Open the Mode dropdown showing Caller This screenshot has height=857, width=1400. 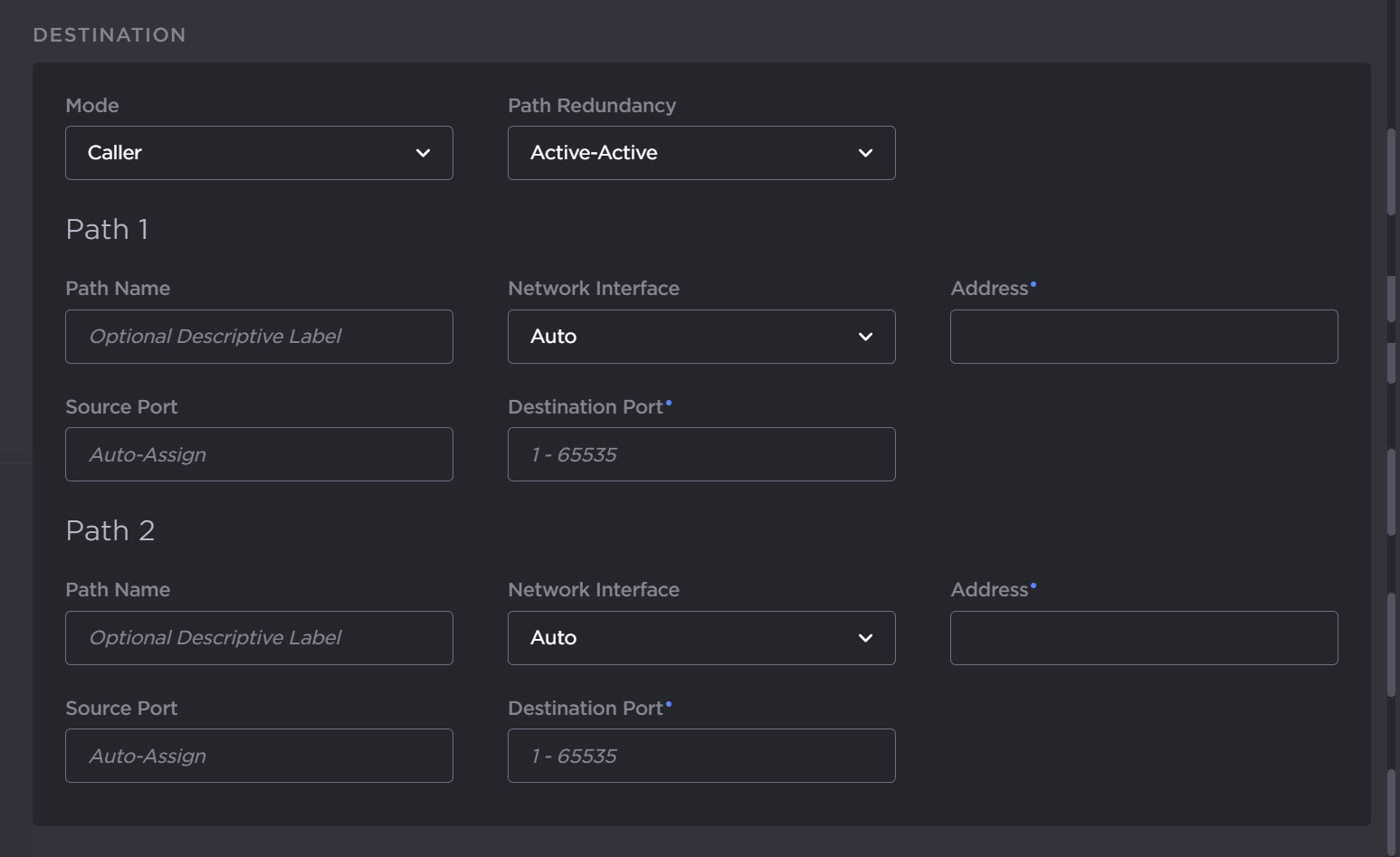click(258, 153)
